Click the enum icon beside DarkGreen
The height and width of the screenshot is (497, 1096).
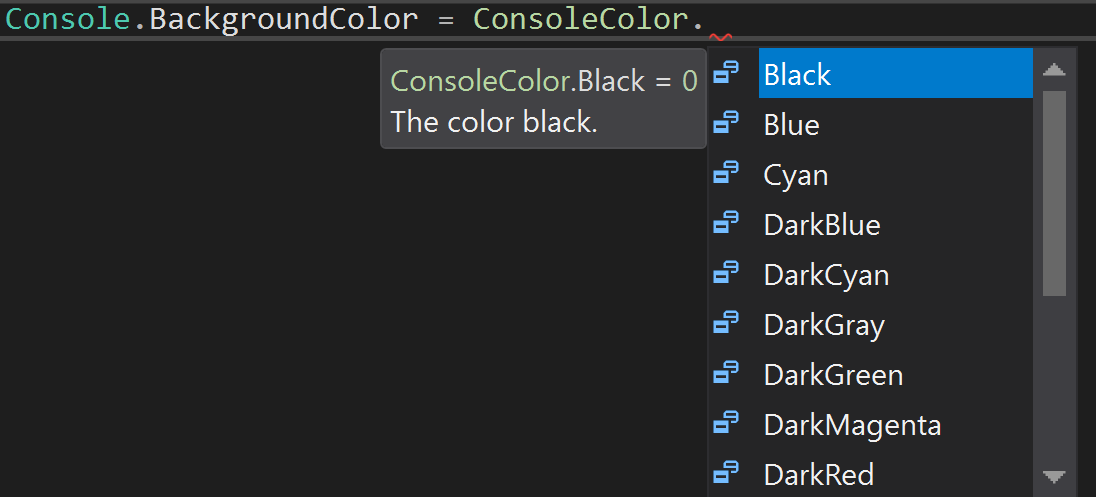pos(726,373)
